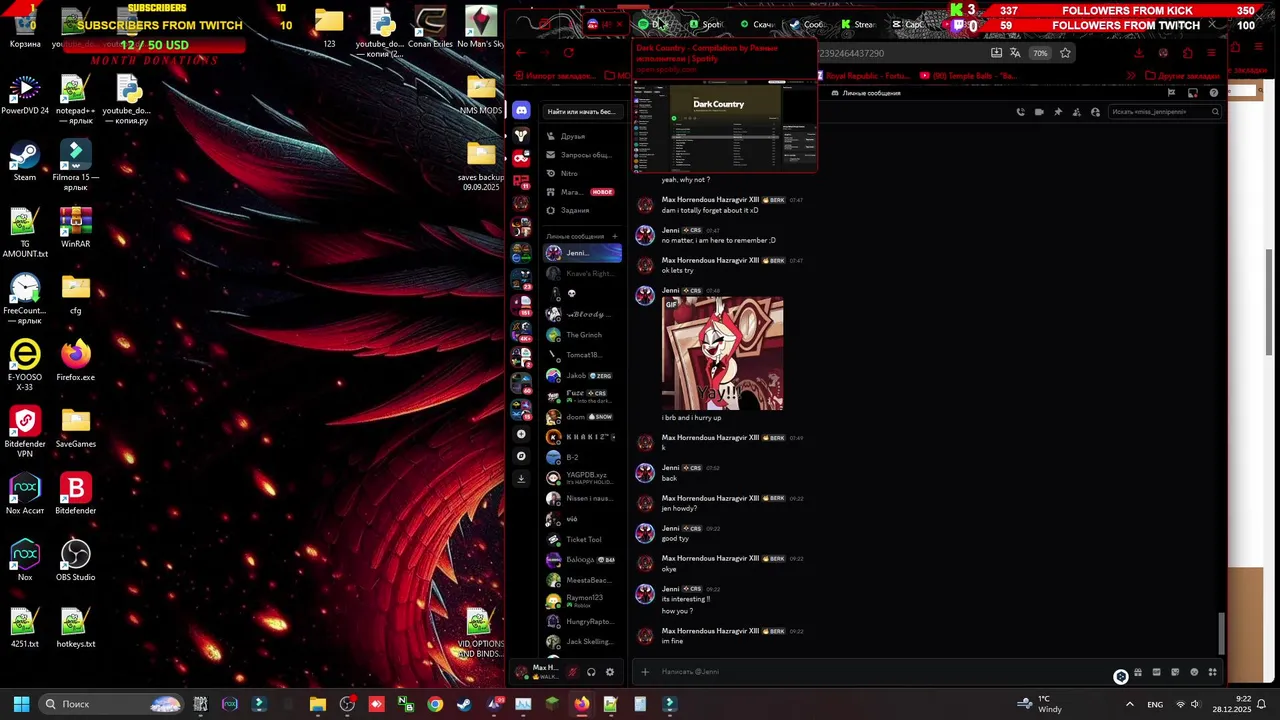Screen dimensions: 1280x720
Task: Create new DM with plus icon
Action: (x=615, y=236)
